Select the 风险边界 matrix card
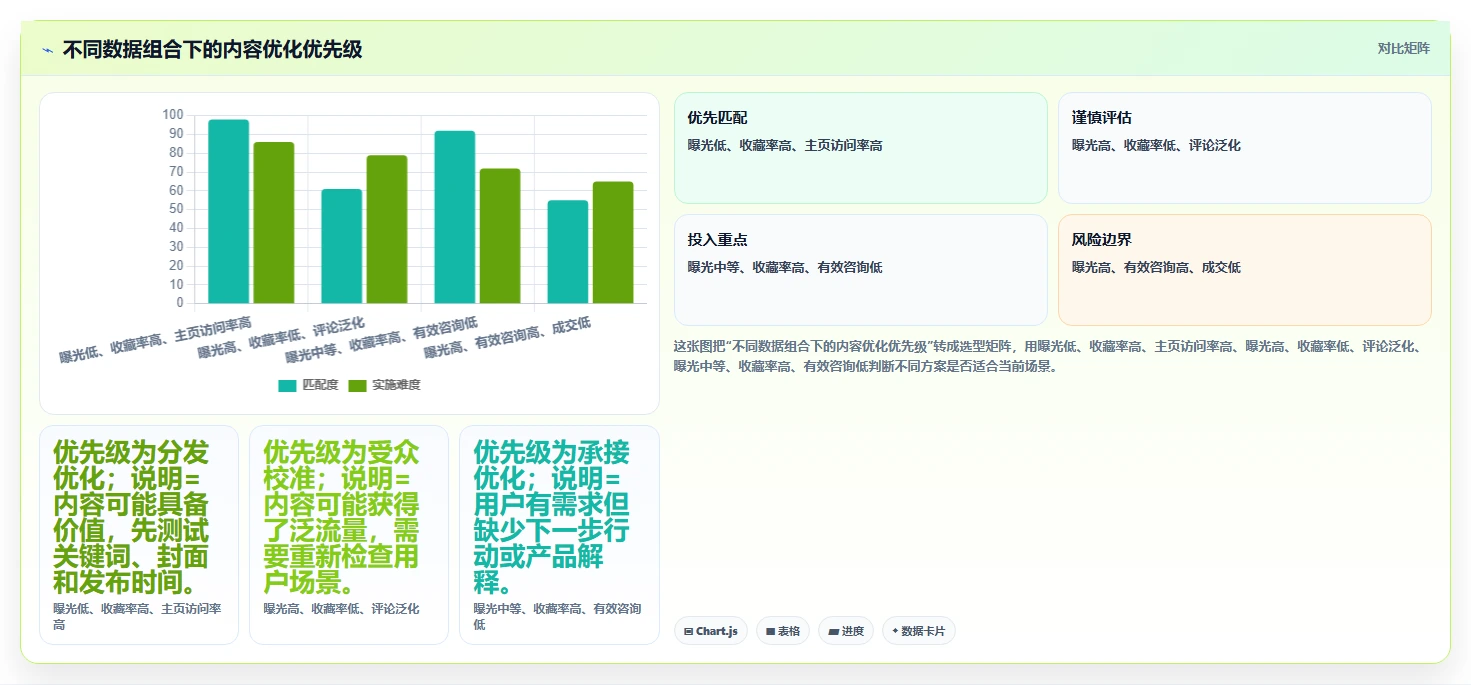 pos(1245,270)
